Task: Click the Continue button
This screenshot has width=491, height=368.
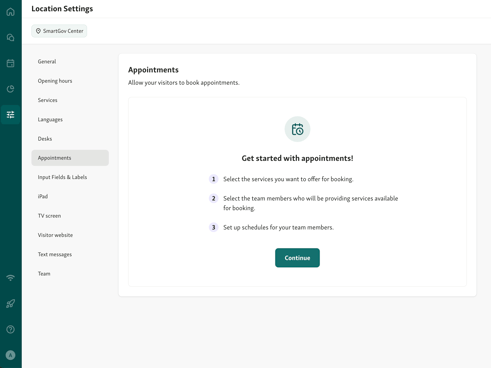Action: 297,258
